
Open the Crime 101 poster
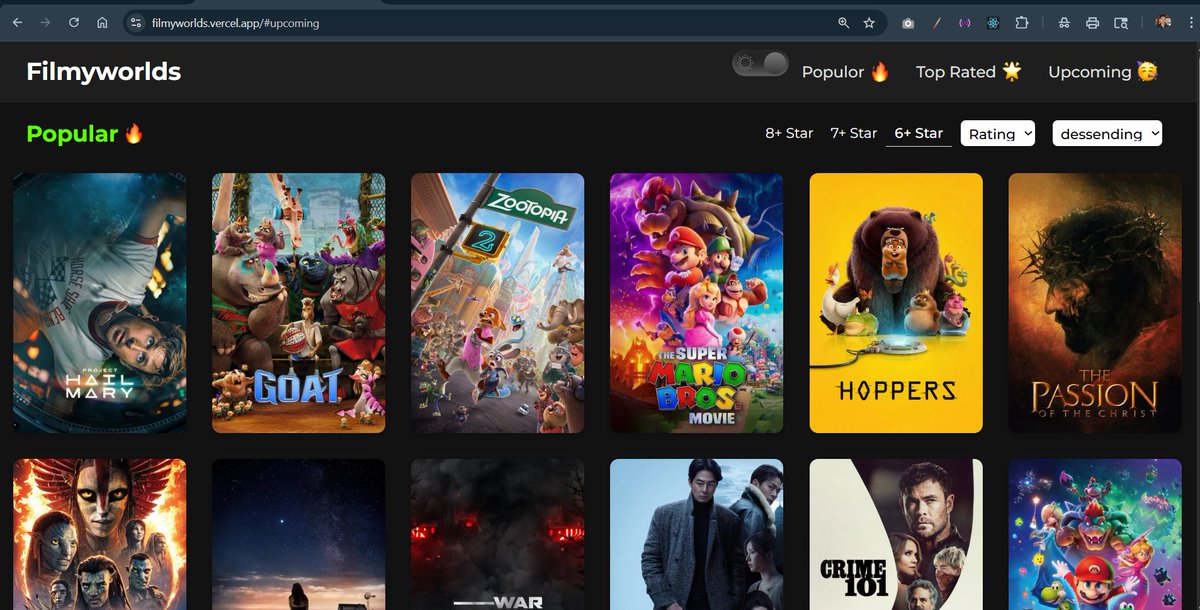896,534
